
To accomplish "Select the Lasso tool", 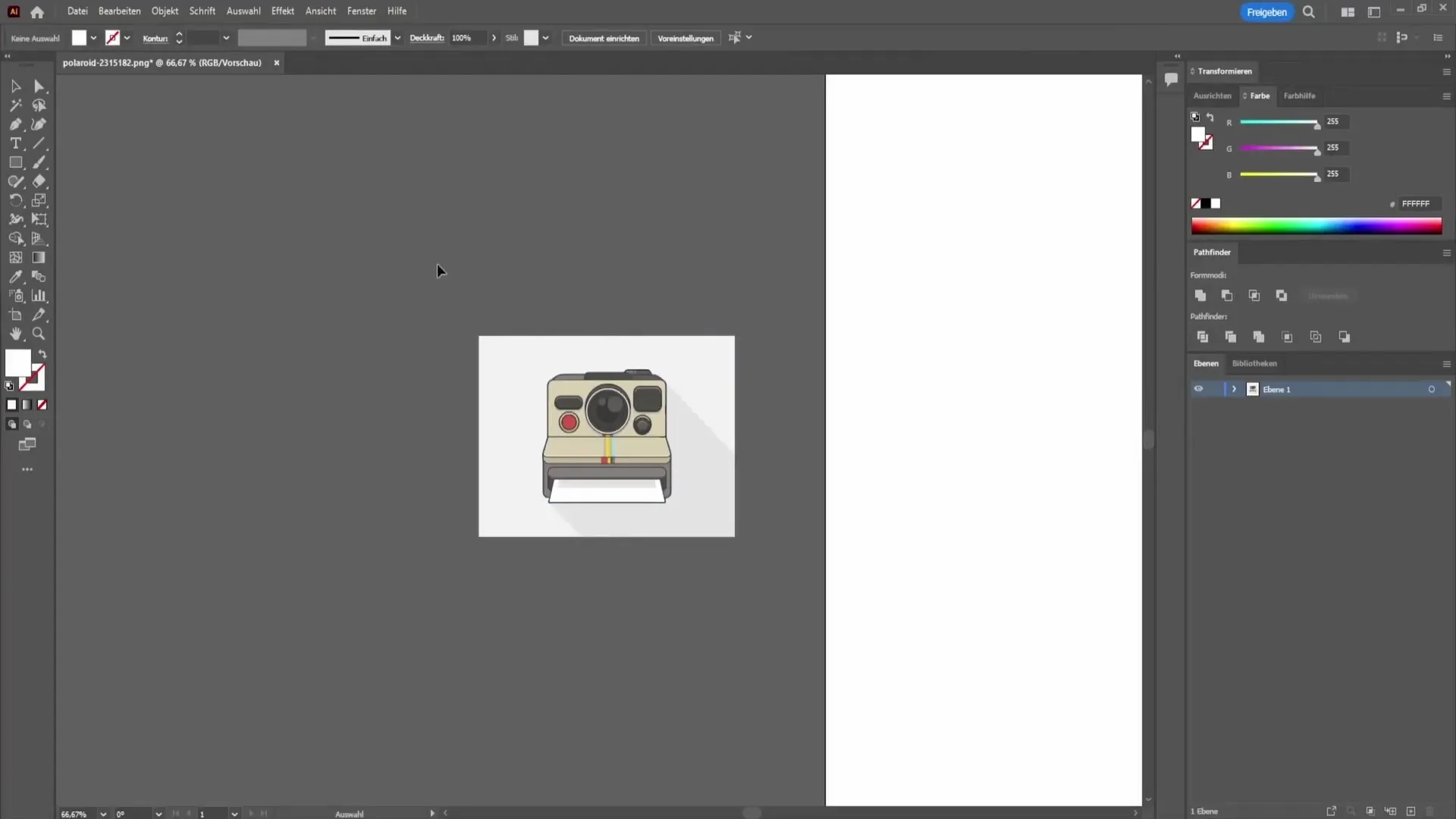I will click(39, 105).
